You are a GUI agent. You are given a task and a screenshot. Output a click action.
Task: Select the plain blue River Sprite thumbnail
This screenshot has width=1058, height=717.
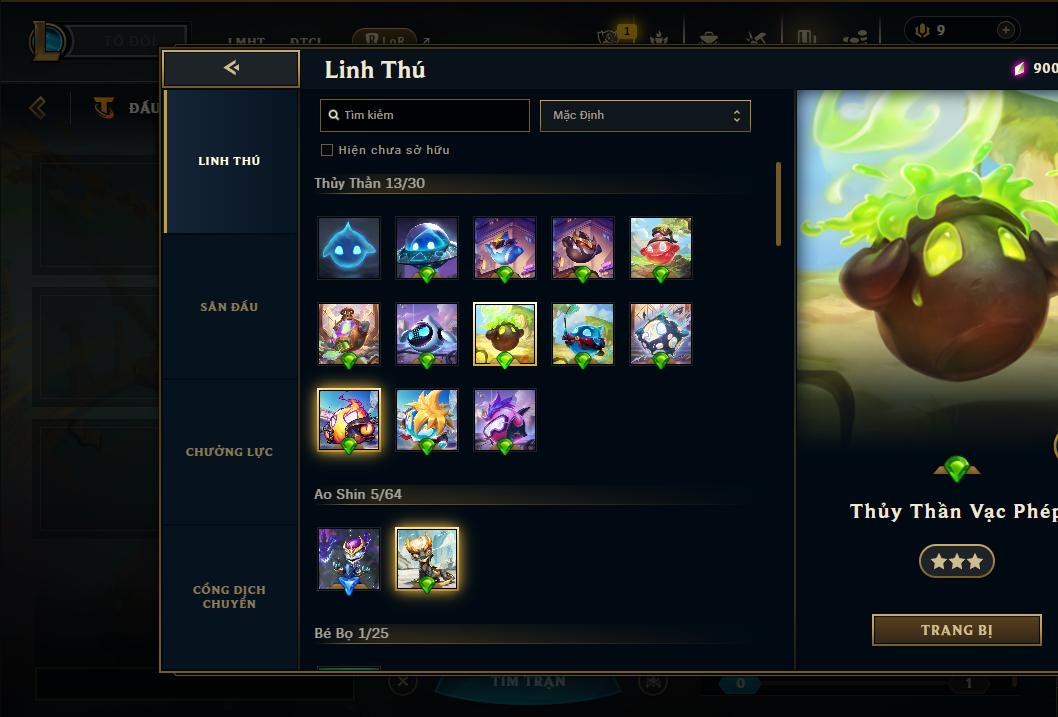349,248
